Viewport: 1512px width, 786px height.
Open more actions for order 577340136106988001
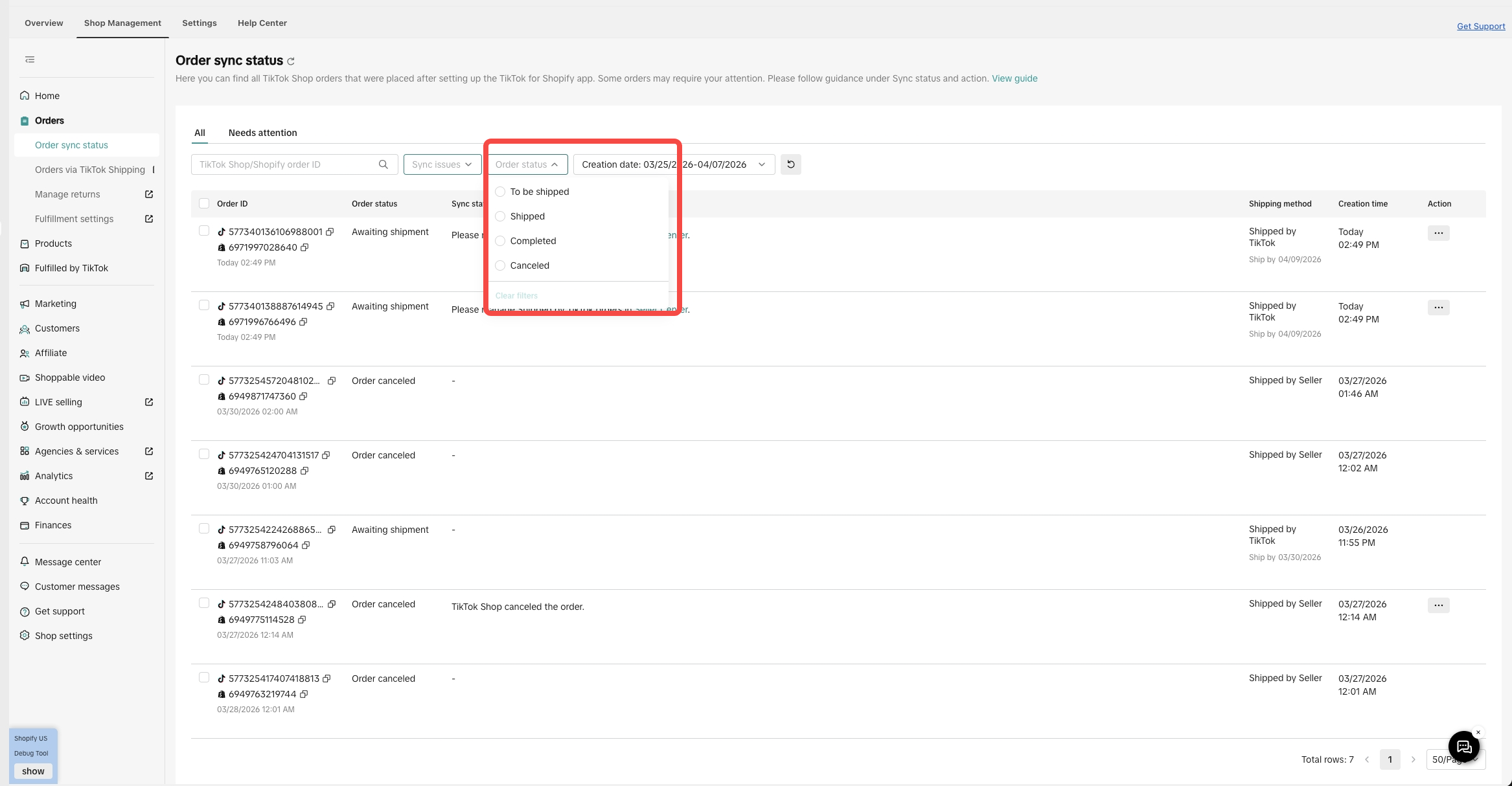tap(1438, 233)
